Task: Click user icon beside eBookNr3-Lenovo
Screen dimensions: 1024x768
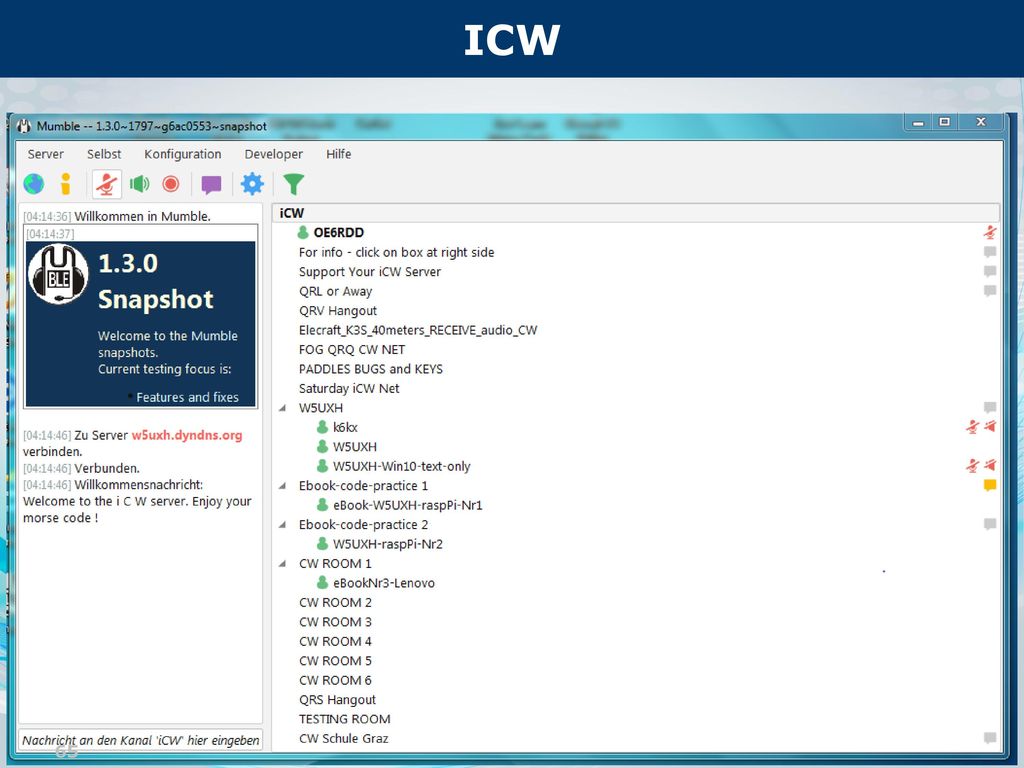Action: pyautogui.click(x=322, y=583)
